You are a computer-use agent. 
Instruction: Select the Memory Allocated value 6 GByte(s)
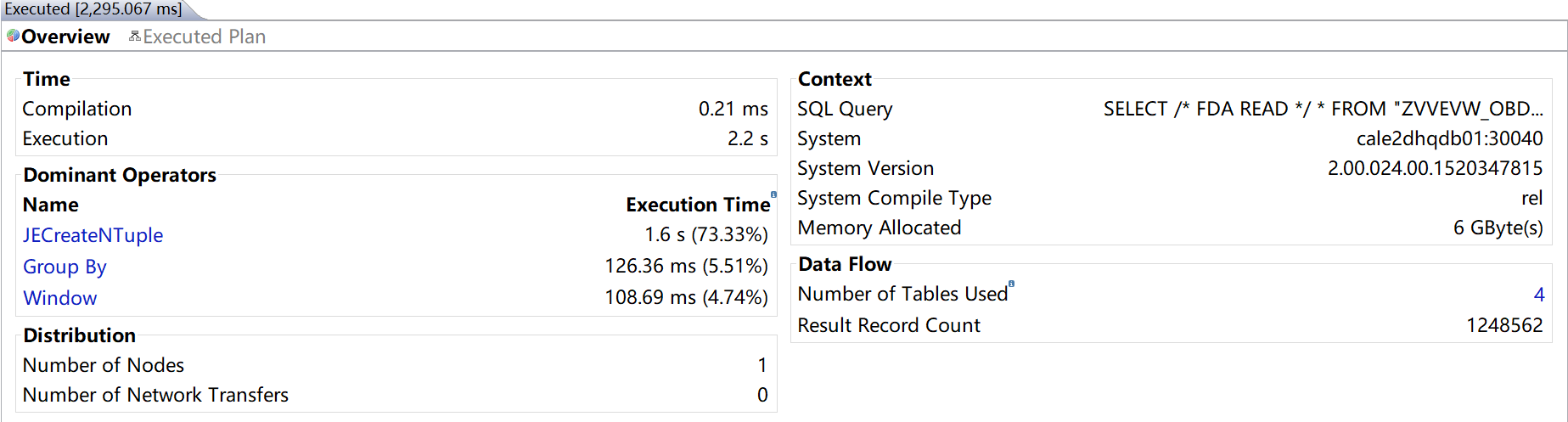tap(1498, 228)
